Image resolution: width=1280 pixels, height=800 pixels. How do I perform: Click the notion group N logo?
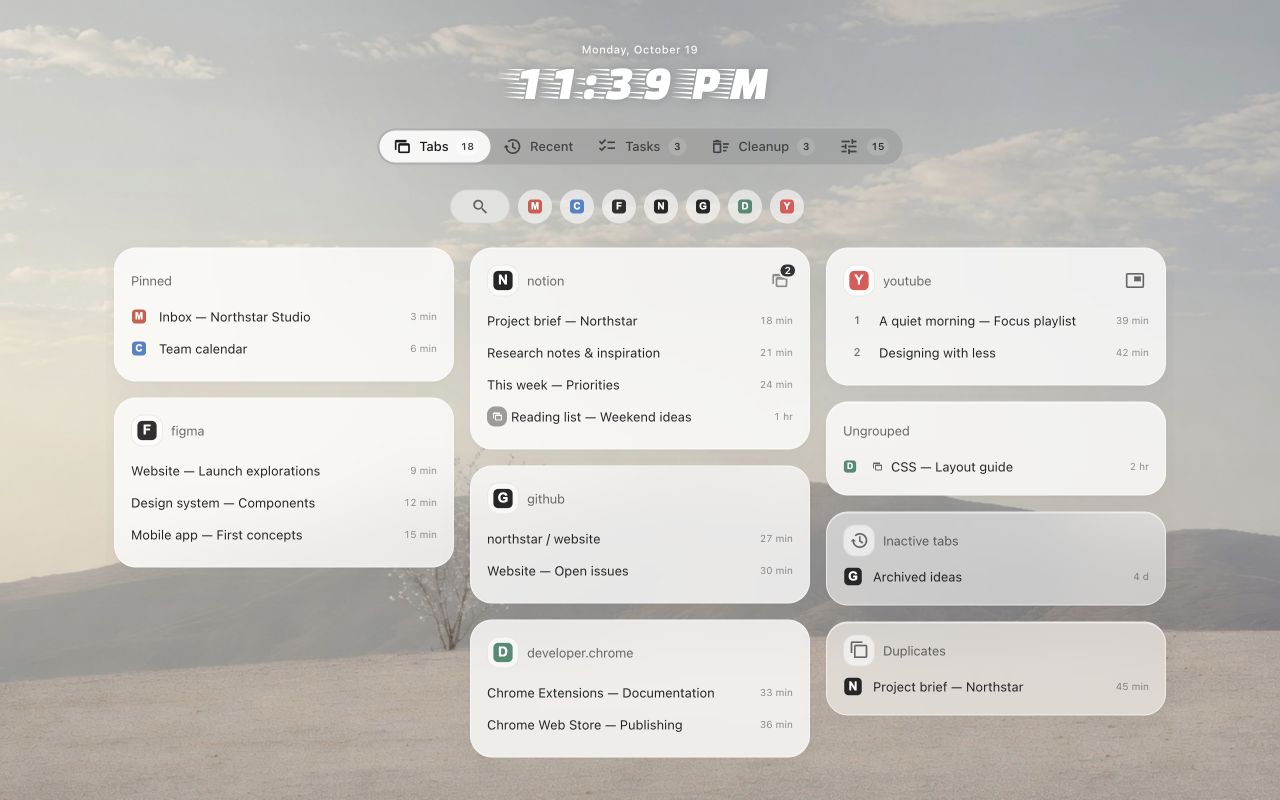point(503,281)
